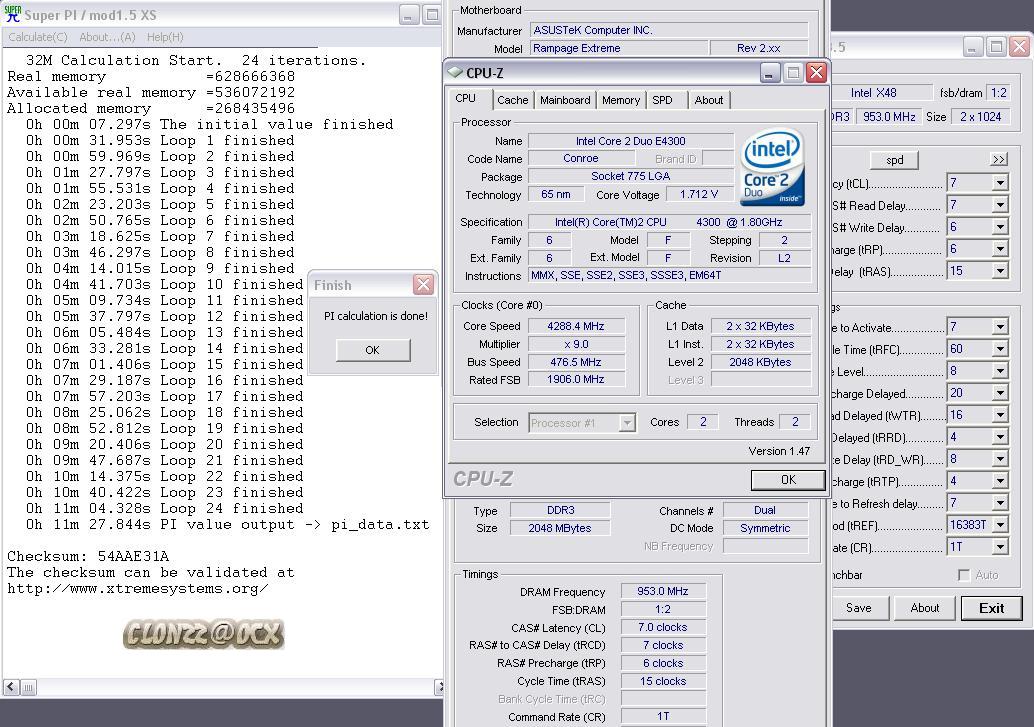1034x727 pixels.
Task: Open the tRTP dropdown showing 4
Action: pyautogui.click(x=1000, y=481)
